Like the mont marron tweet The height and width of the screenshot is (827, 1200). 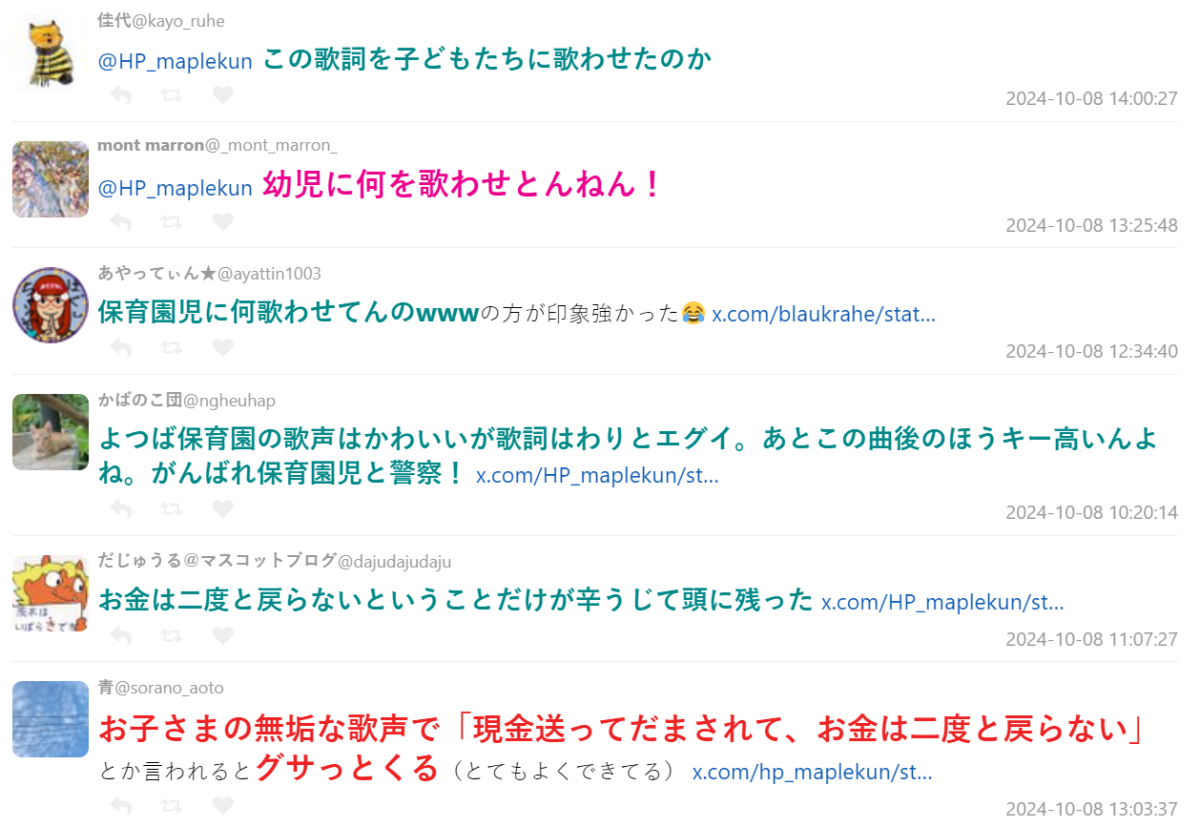coord(223,221)
